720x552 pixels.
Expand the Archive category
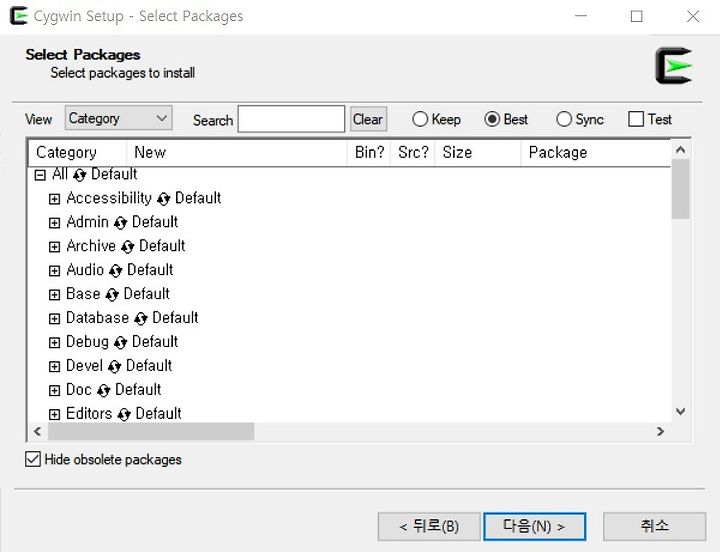point(54,247)
